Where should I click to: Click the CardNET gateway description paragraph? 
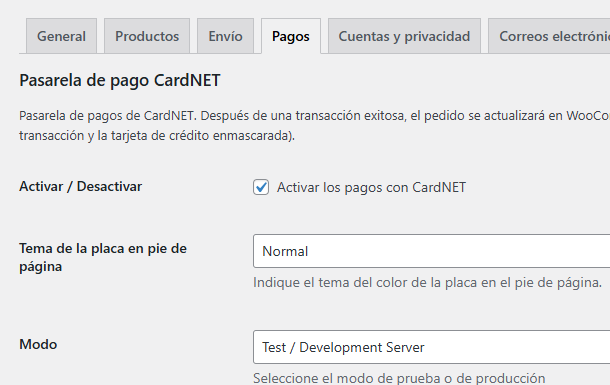click(x=314, y=126)
